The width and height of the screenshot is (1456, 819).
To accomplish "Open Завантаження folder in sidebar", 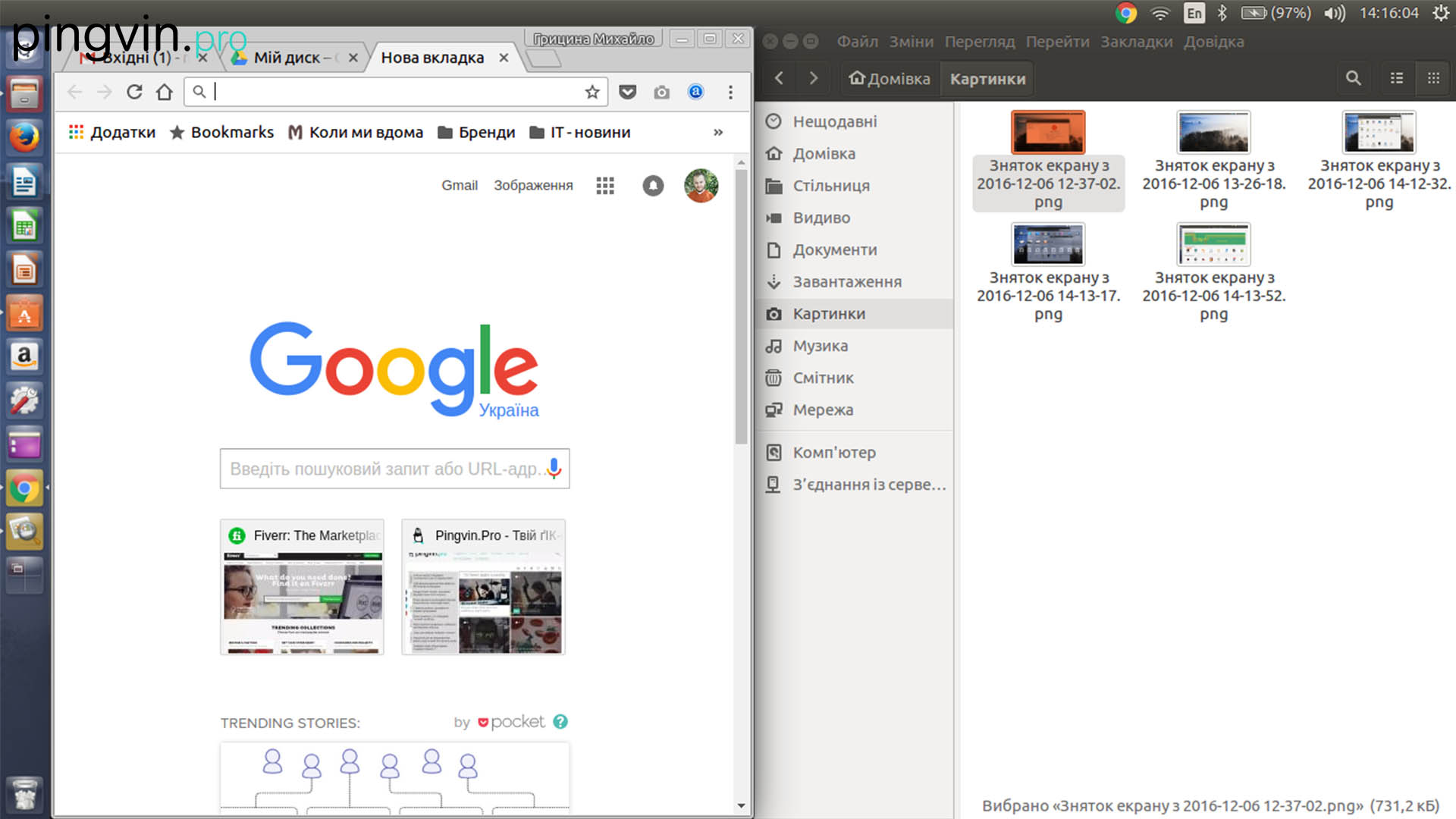I will coord(846,282).
